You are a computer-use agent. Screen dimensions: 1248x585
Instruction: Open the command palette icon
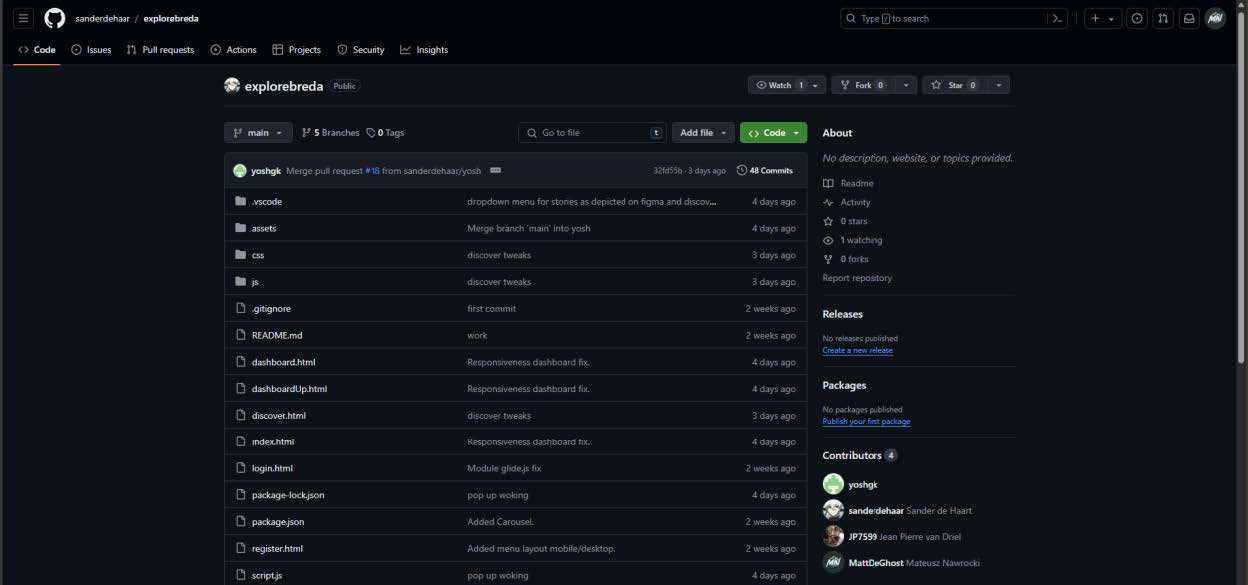pyautogui.click(x=1056, y=18)
